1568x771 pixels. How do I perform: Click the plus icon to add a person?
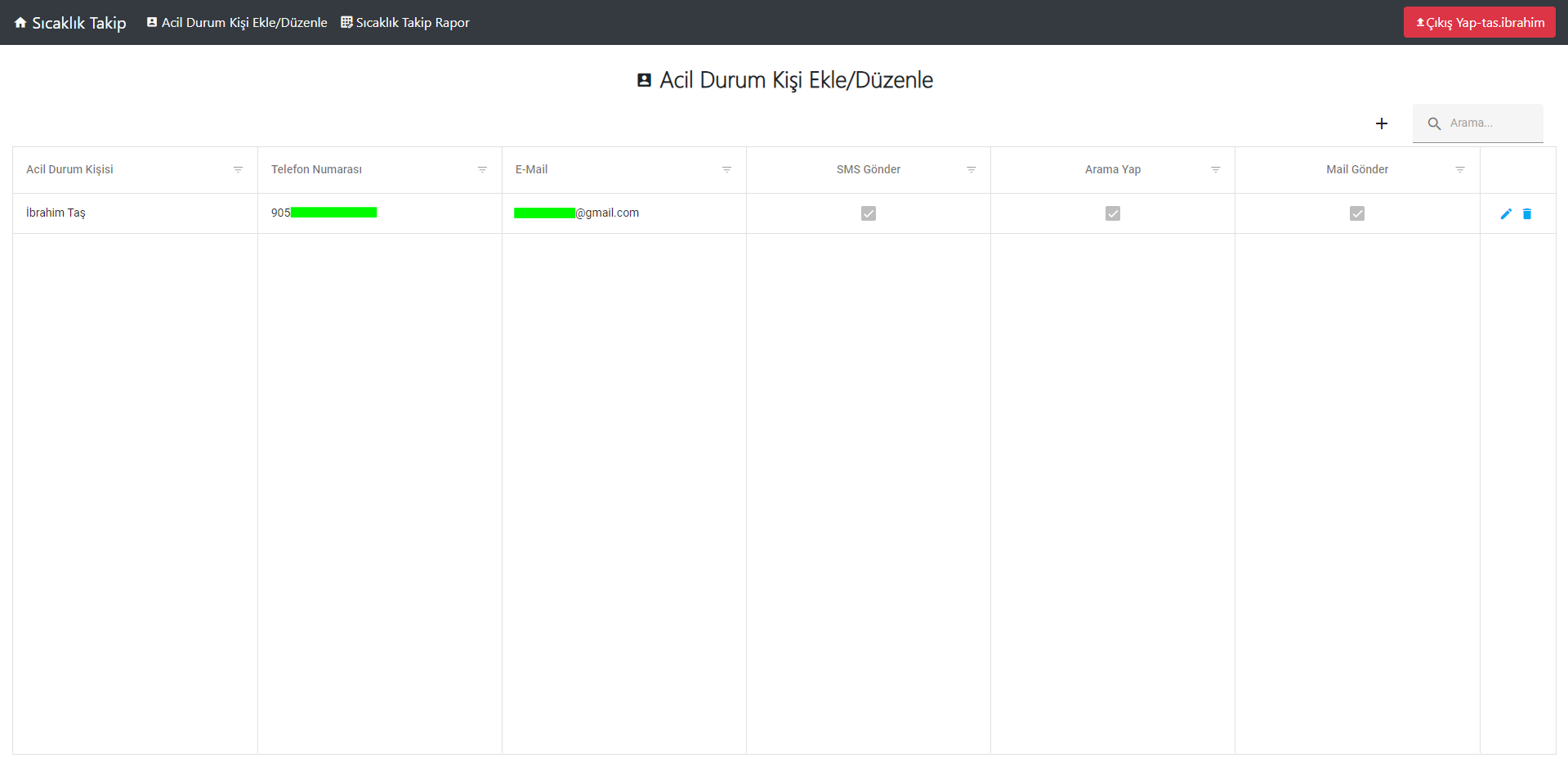1382,123
